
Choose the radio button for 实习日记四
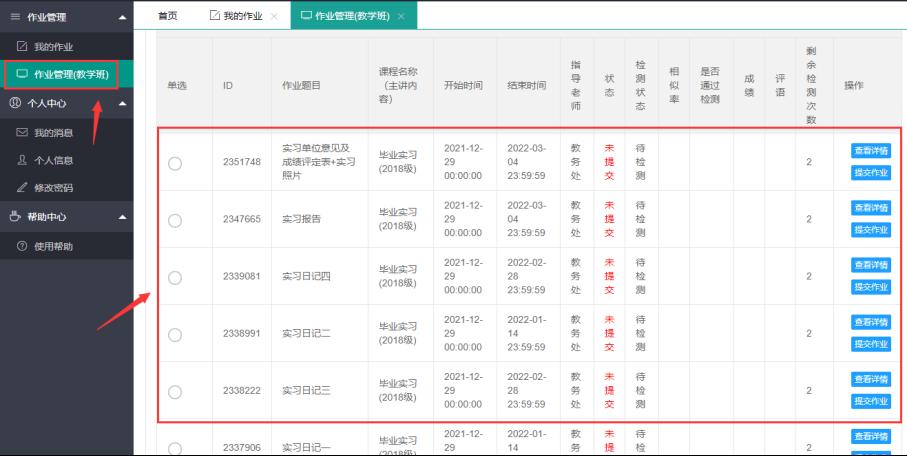[175, 277]
